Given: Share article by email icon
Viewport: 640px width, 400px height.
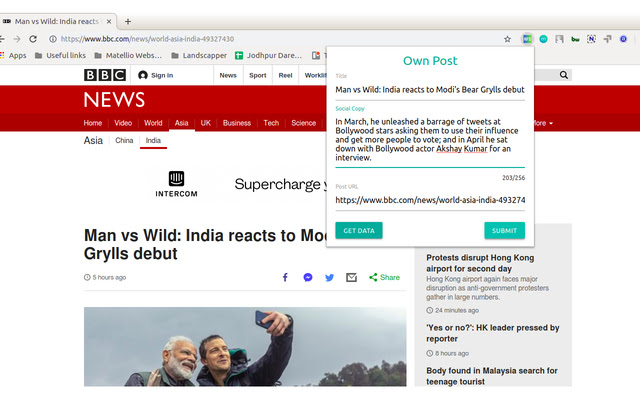Looking at the screenshot, I should coord(351,278).
